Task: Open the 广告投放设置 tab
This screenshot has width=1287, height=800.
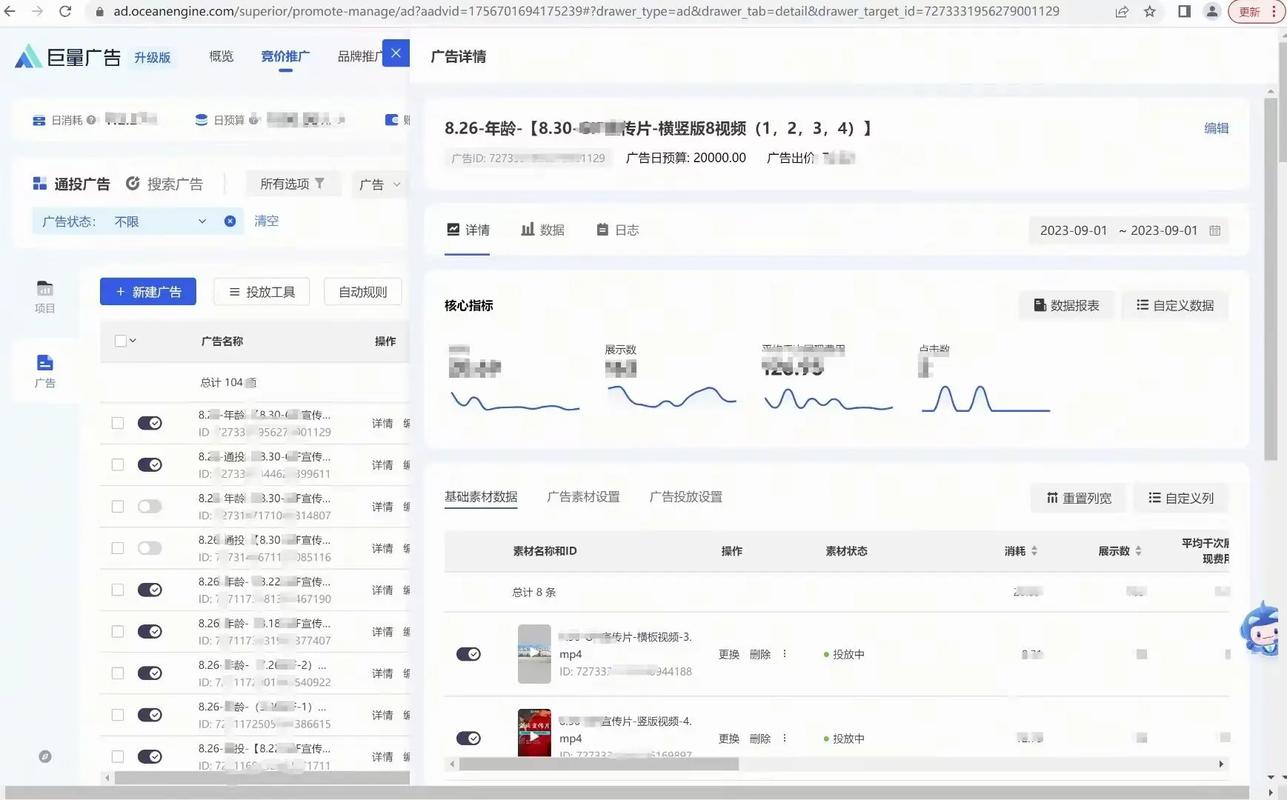Action: click(x=686, y=497)
